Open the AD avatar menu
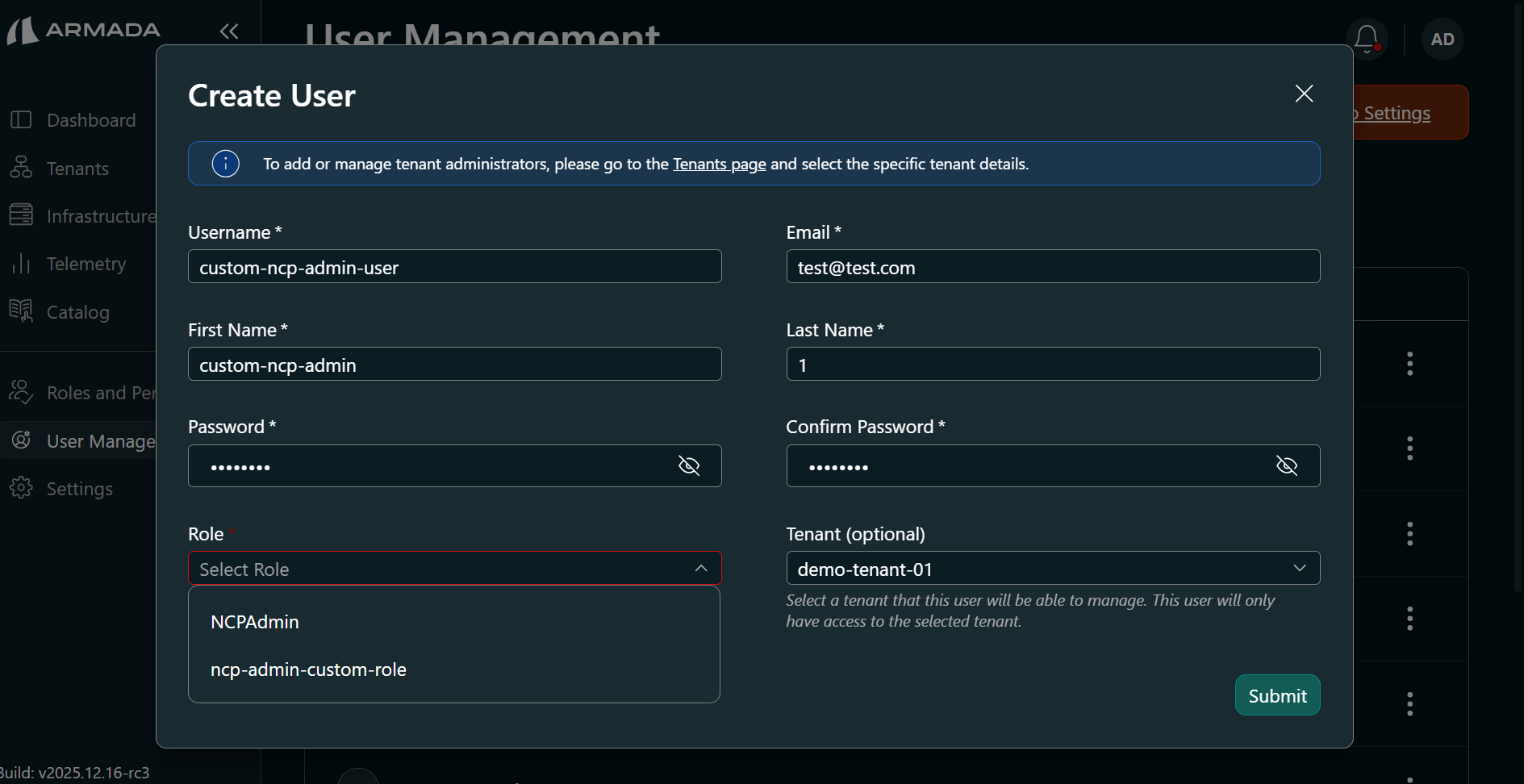Viewport: 1524px width, 784px height. [x=1443, y=39]
